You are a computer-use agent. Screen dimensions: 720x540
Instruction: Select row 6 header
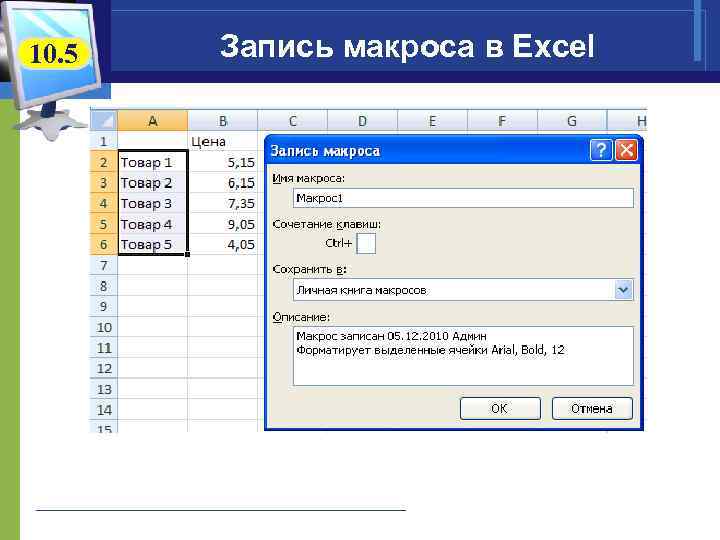(x=104, y=245)
